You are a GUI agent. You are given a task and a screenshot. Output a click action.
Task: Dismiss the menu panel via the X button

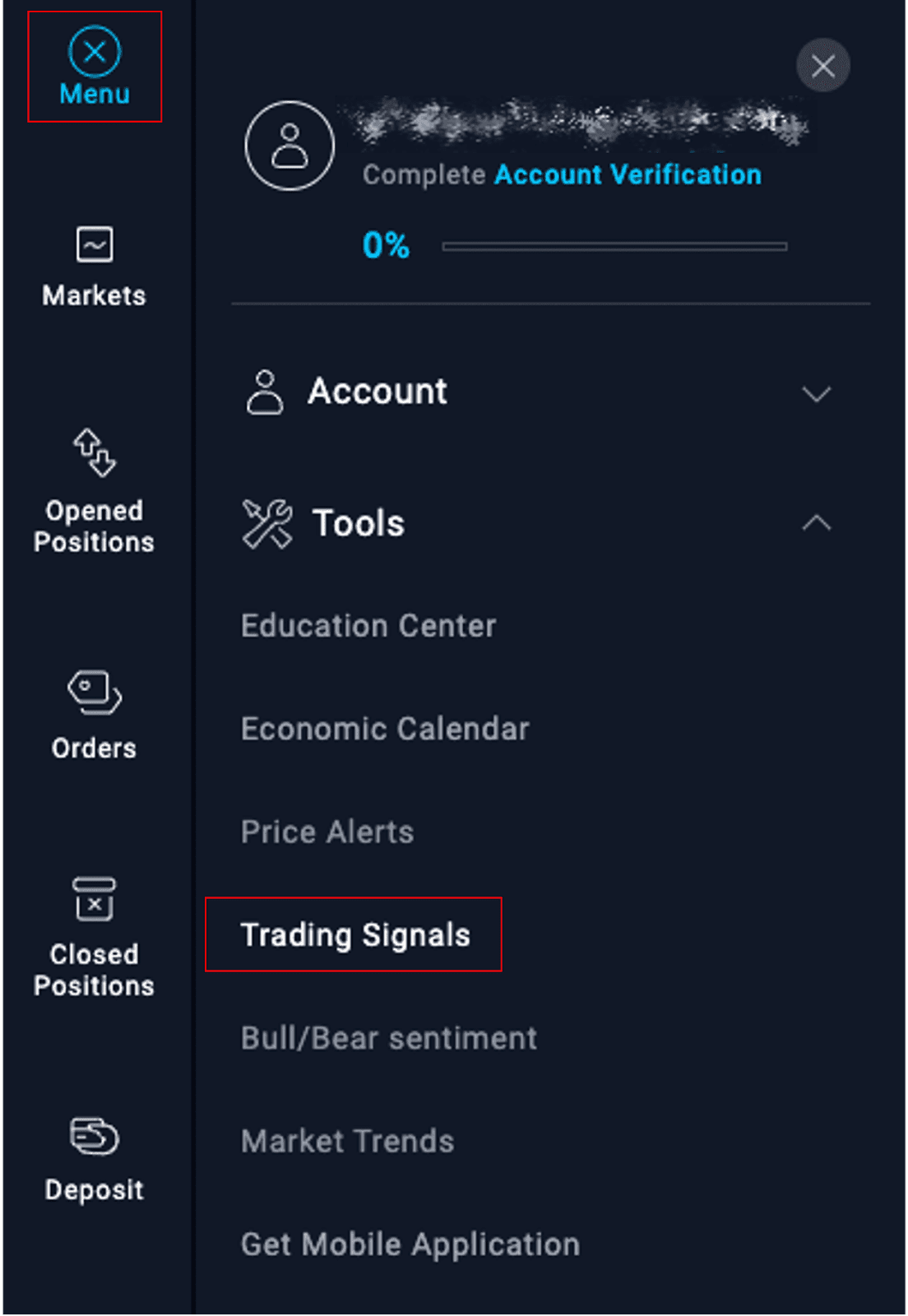tap(822, 66)
